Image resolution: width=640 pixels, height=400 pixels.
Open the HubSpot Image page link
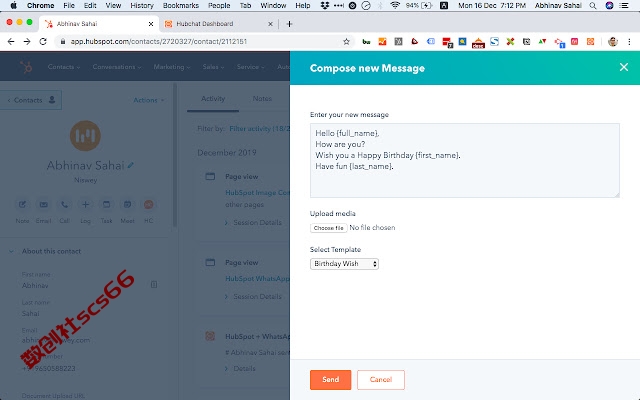point(257,193)
